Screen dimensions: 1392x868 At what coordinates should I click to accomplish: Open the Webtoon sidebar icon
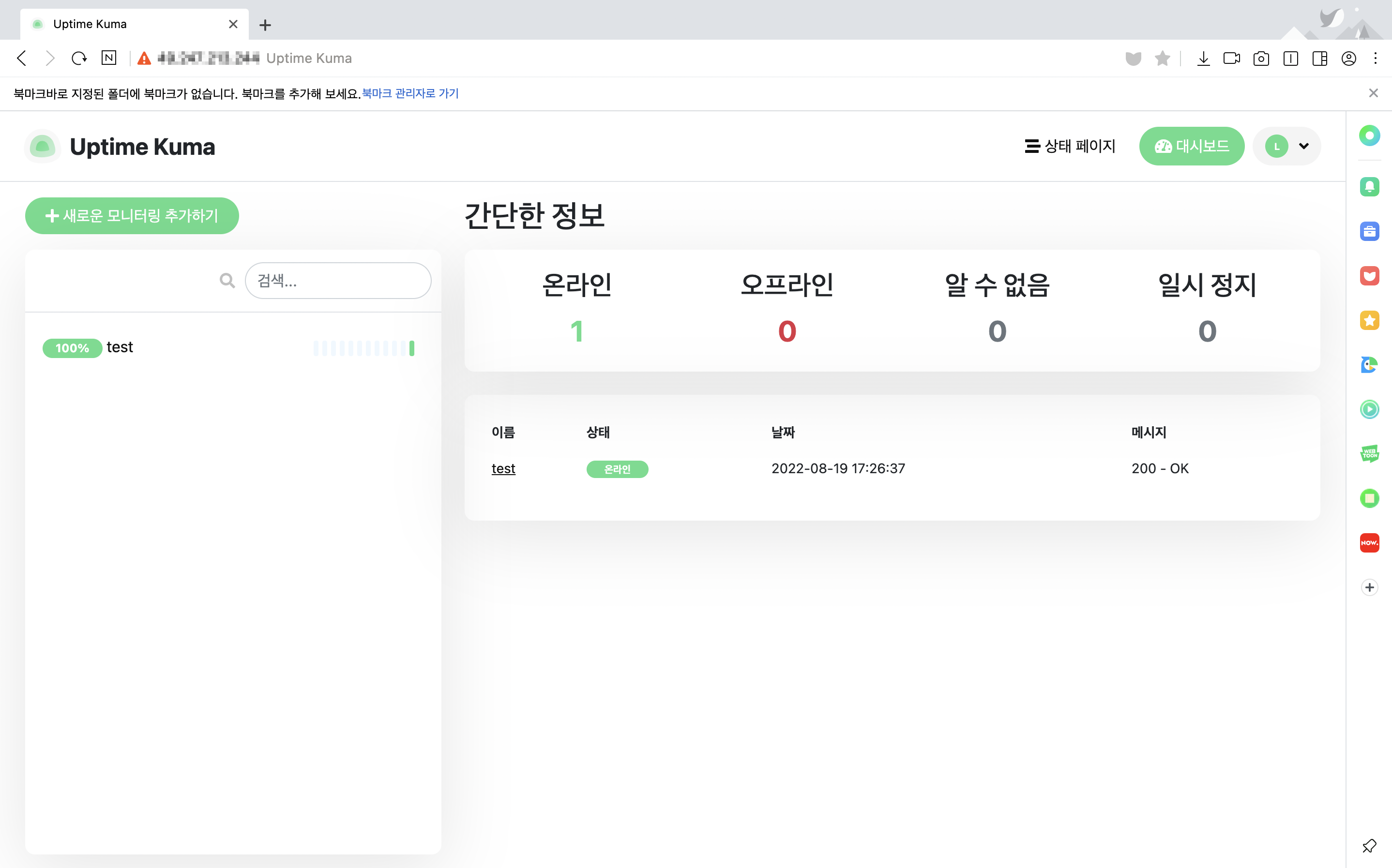click(x=1369, y=453)
